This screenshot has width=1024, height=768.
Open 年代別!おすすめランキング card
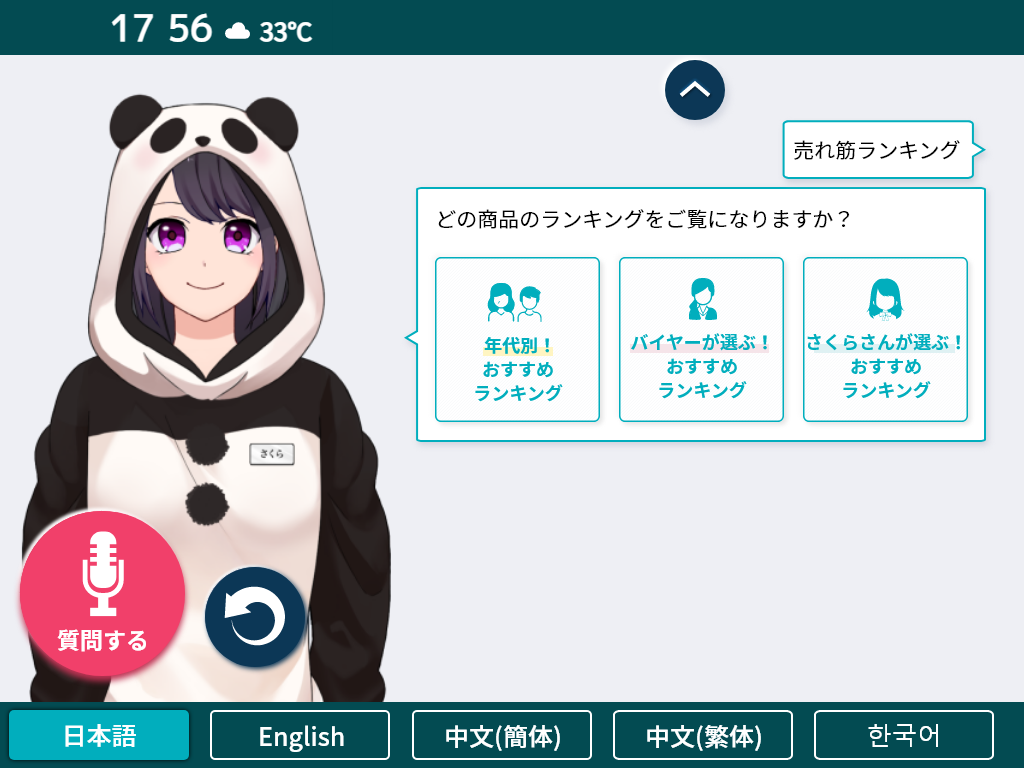(517, 340)
